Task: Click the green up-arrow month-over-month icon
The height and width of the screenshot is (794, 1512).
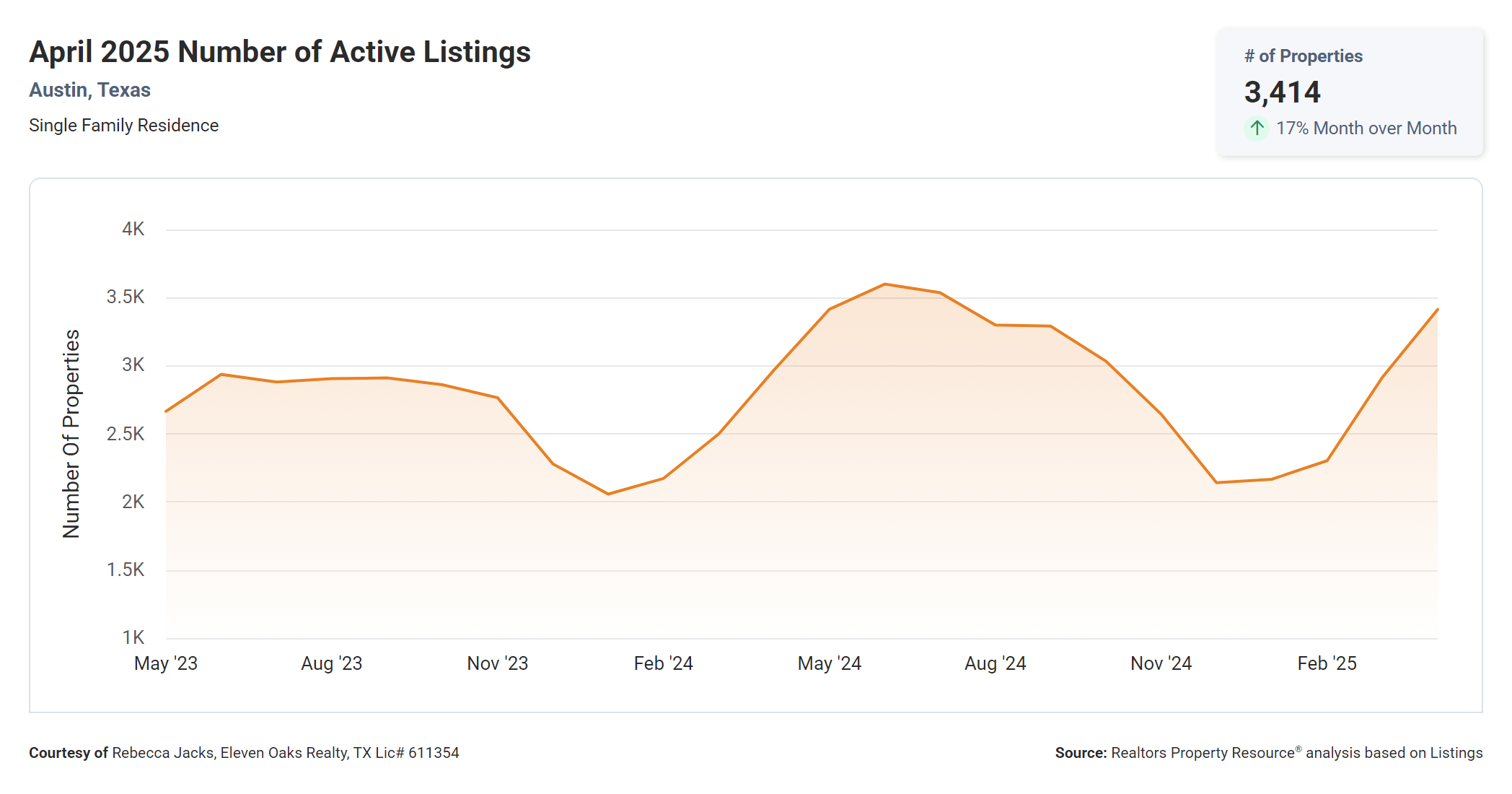Action: [1257, 128]
